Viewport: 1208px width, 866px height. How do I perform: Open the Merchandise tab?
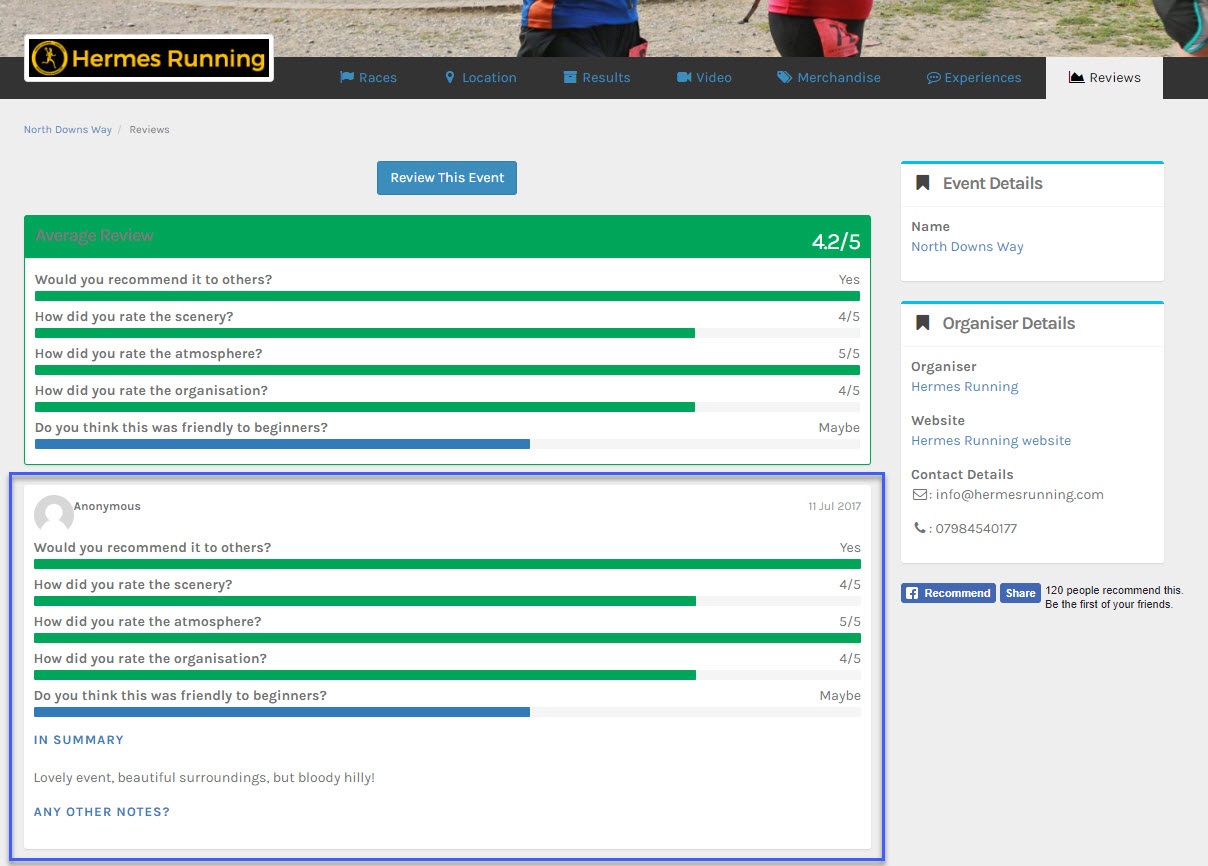pyautogui.click(x=829, y=77)
